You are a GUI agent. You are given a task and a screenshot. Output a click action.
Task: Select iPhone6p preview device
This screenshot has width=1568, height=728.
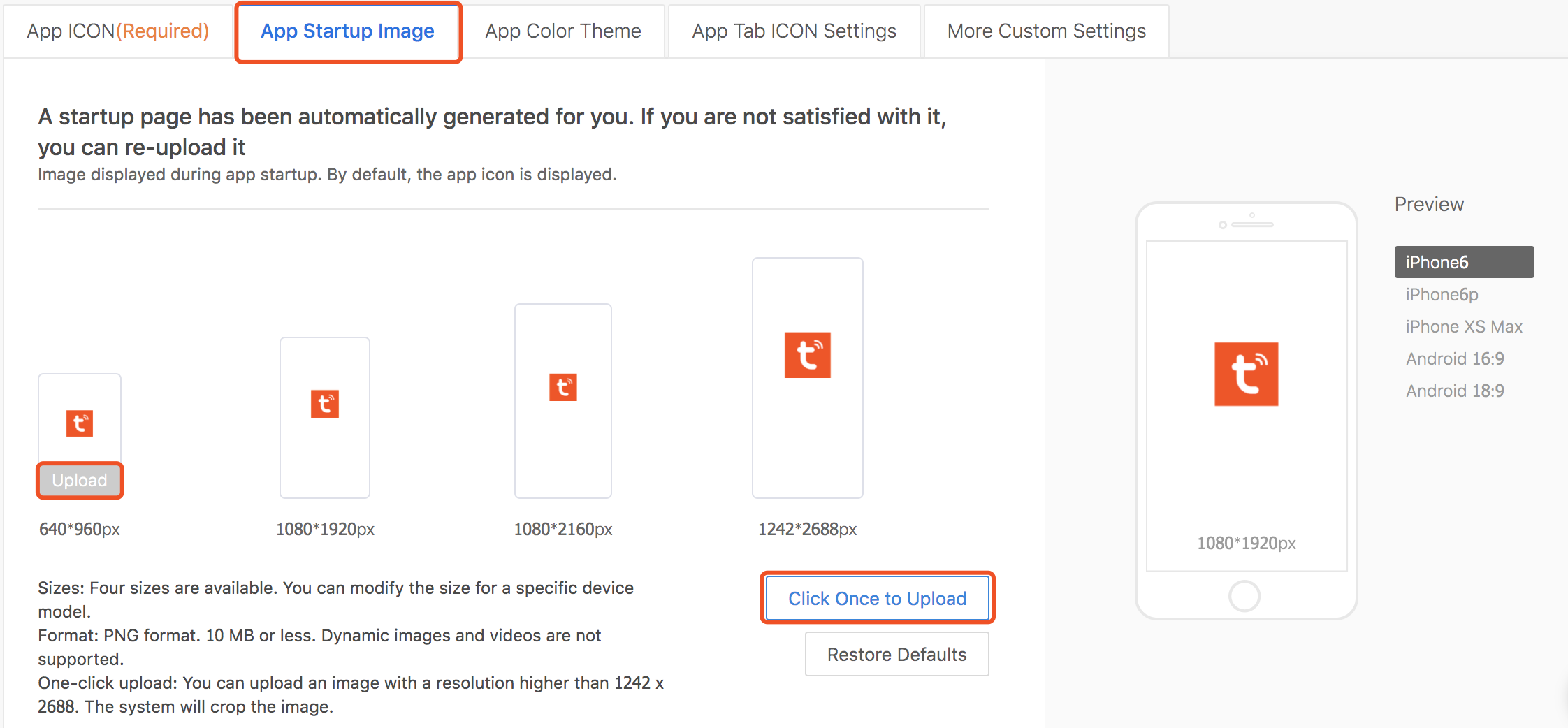coord(1442,294)
